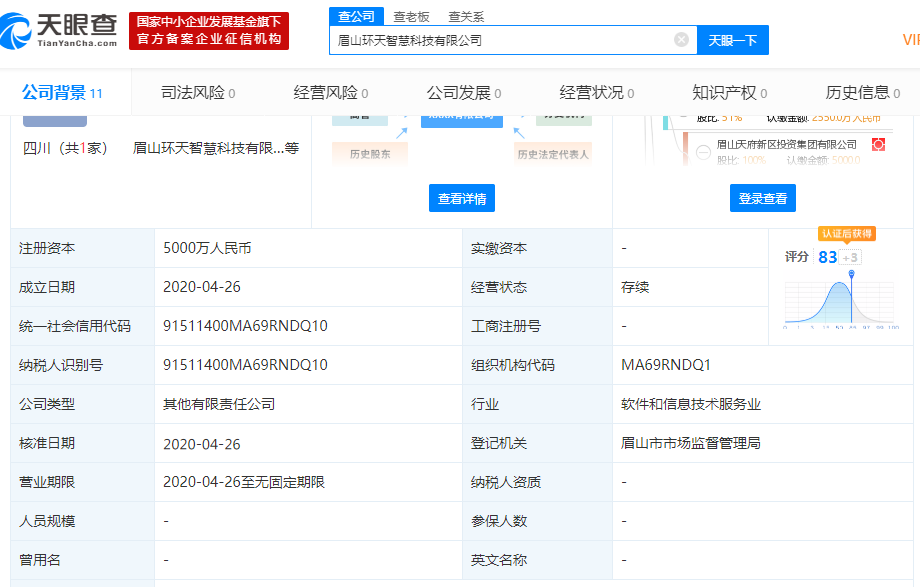Image resolution: width=920 pixels, height=587 pixels.
Task: Click the 统一社会信用代码 value 91511400MA69RNDQ10
Action: 245,326
